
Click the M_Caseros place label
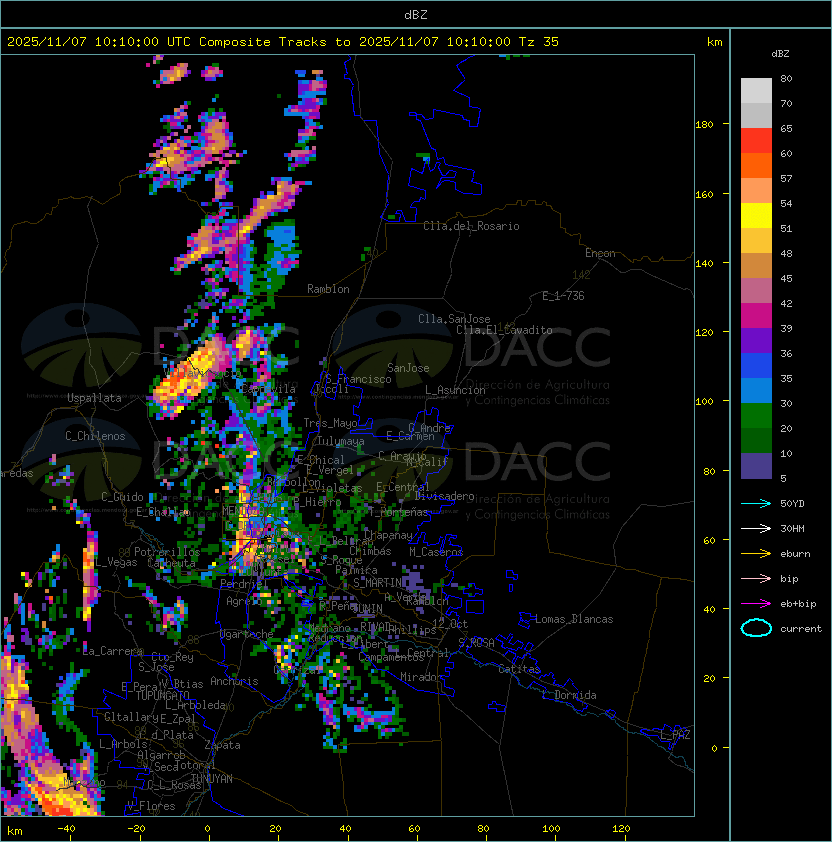point(436,552)
